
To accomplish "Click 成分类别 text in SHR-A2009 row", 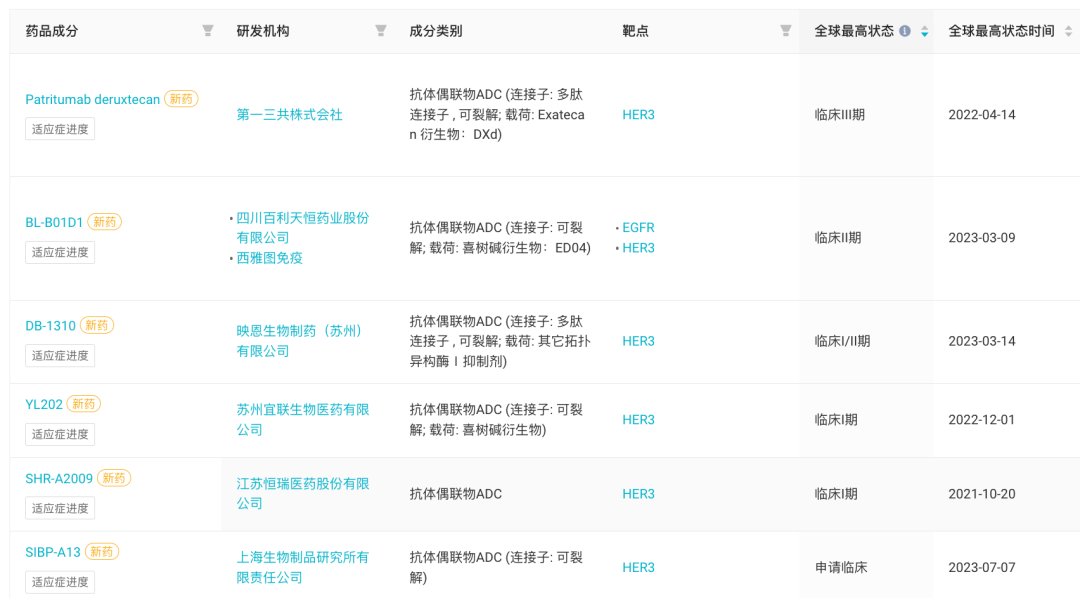I will [x=455, y=494].
